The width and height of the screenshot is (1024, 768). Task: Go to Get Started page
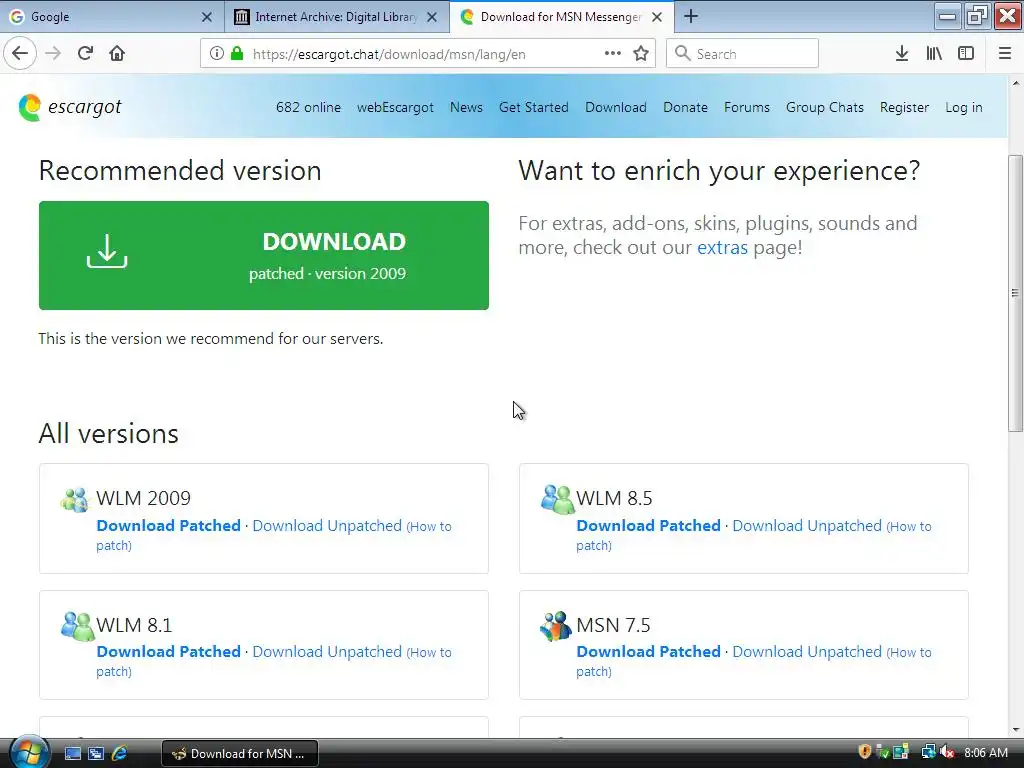click(x=534, y=107)
